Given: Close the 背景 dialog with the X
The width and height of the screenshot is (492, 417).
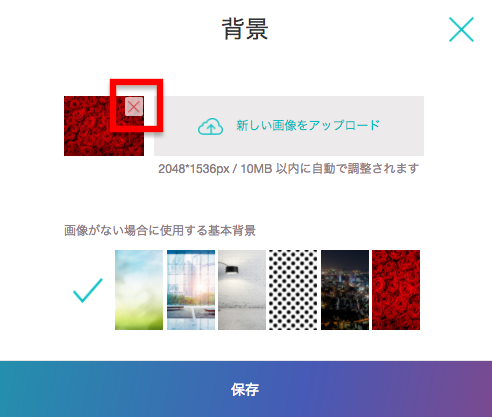Looking at the screenshot, I should click(x=461, y=30).
